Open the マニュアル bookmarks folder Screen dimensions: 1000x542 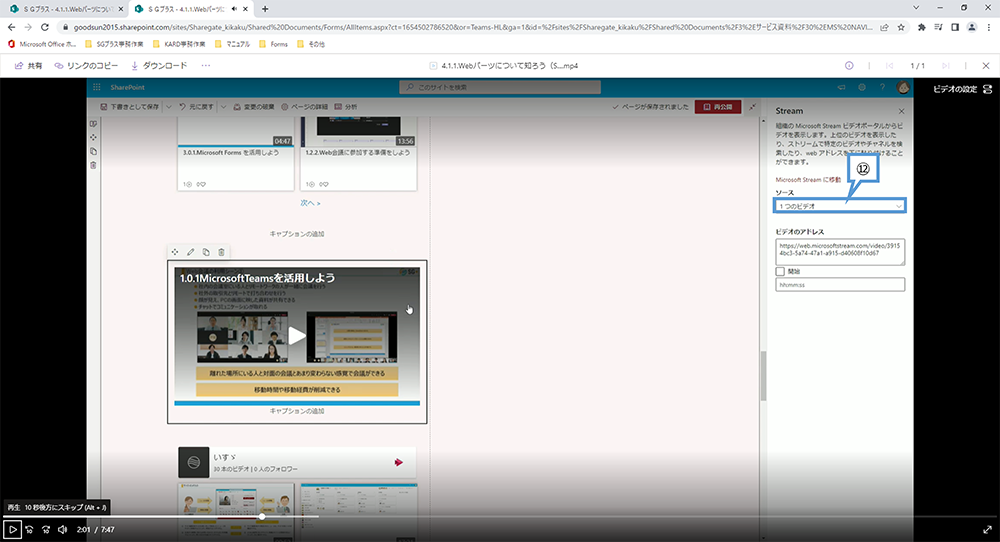click(232, 44)
